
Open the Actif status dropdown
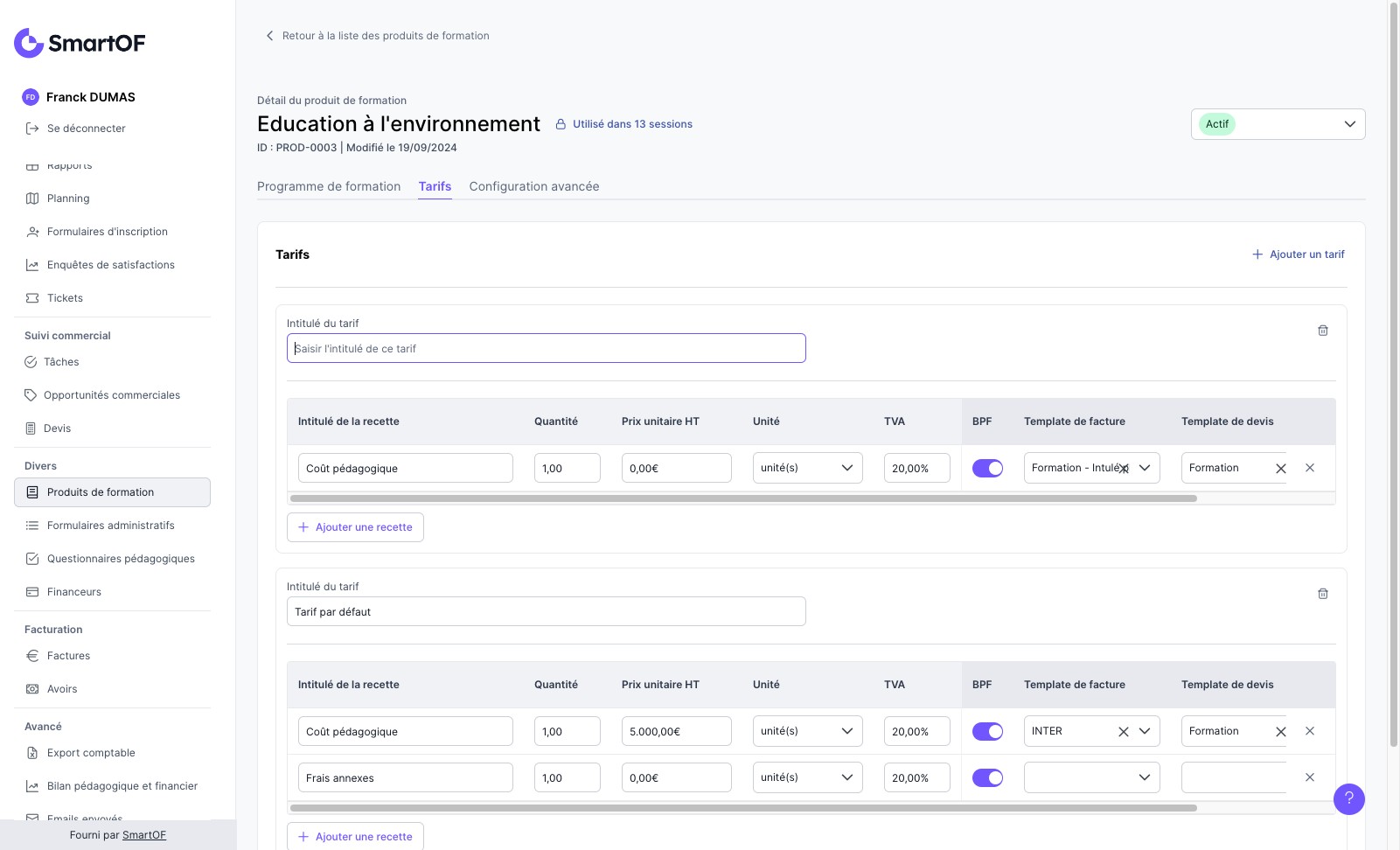point(1278,124)
